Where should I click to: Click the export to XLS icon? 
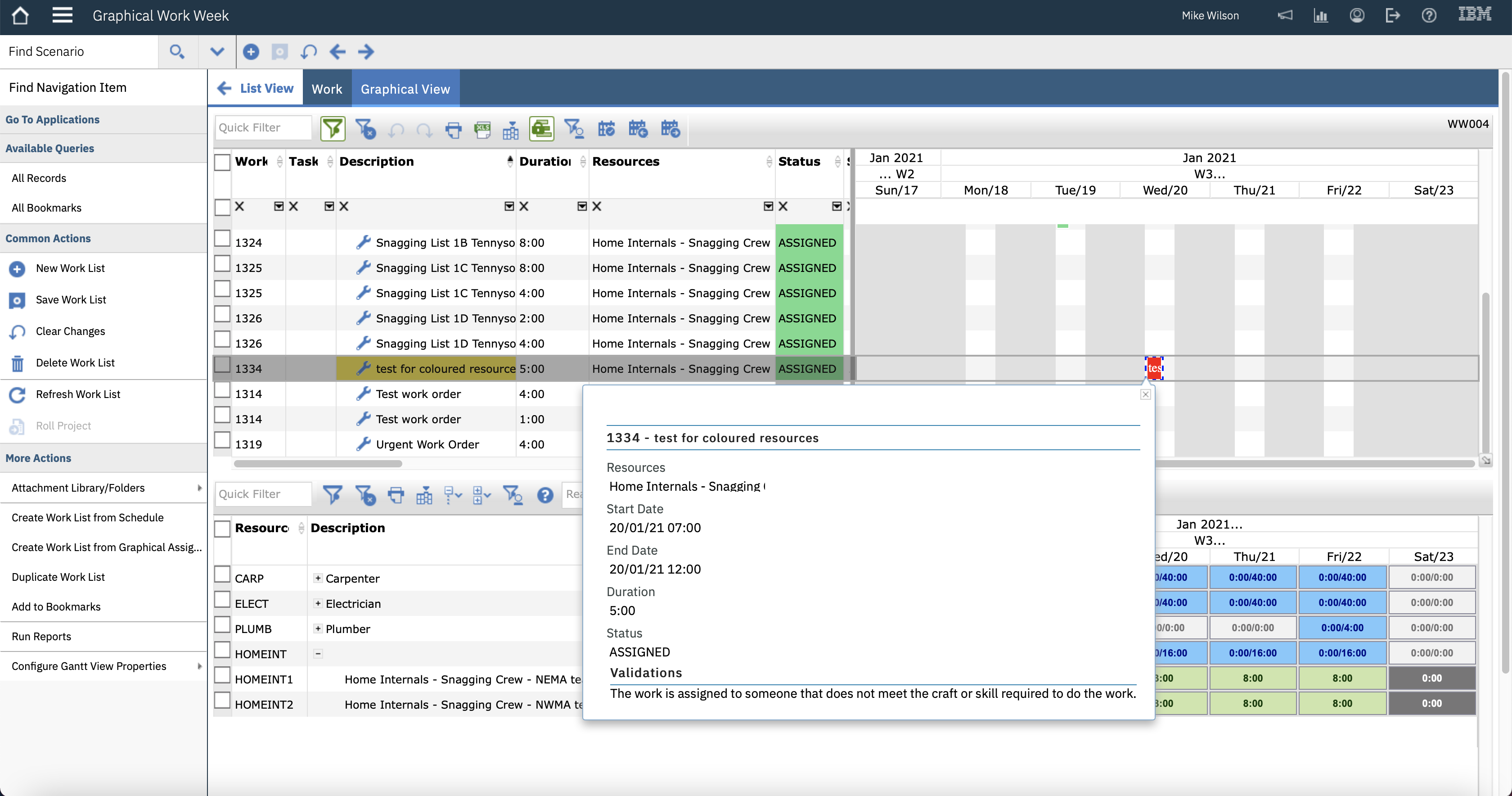[x=482, y=129]
